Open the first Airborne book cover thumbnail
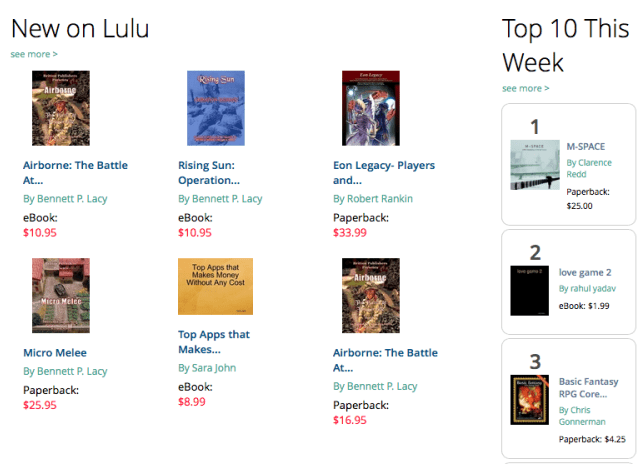The width and height of the screenshot is (644, 464). pos(61,108)
